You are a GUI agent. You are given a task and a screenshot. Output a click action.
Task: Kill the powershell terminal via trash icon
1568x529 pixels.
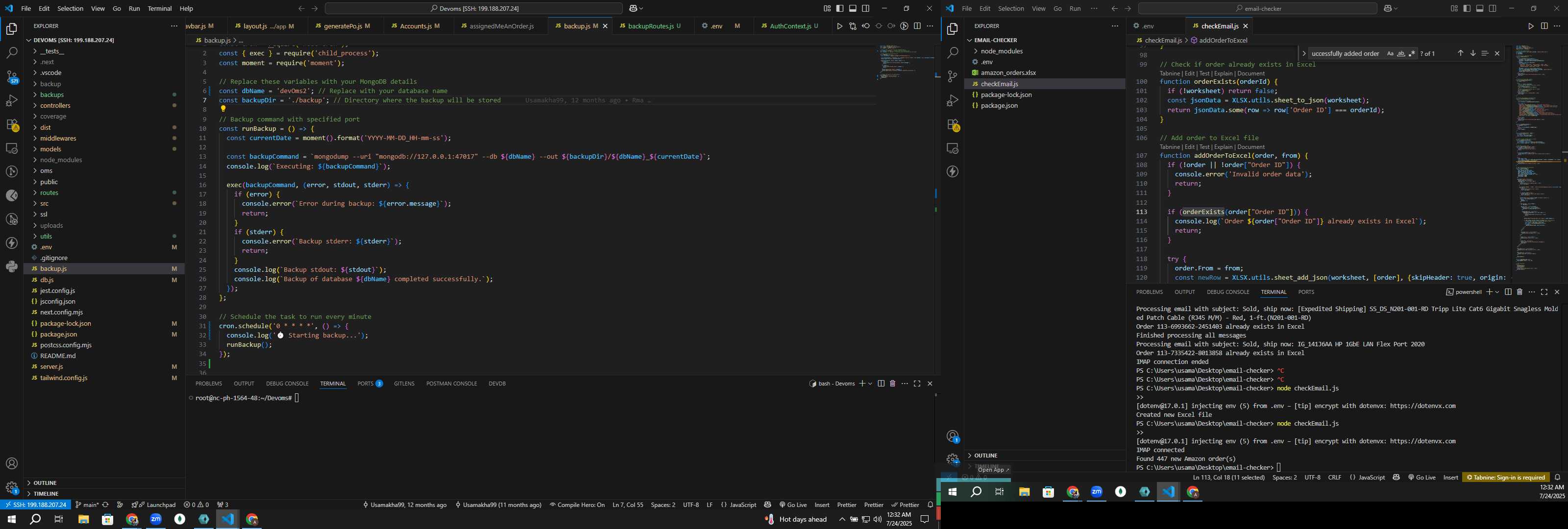pos(1519,292)
